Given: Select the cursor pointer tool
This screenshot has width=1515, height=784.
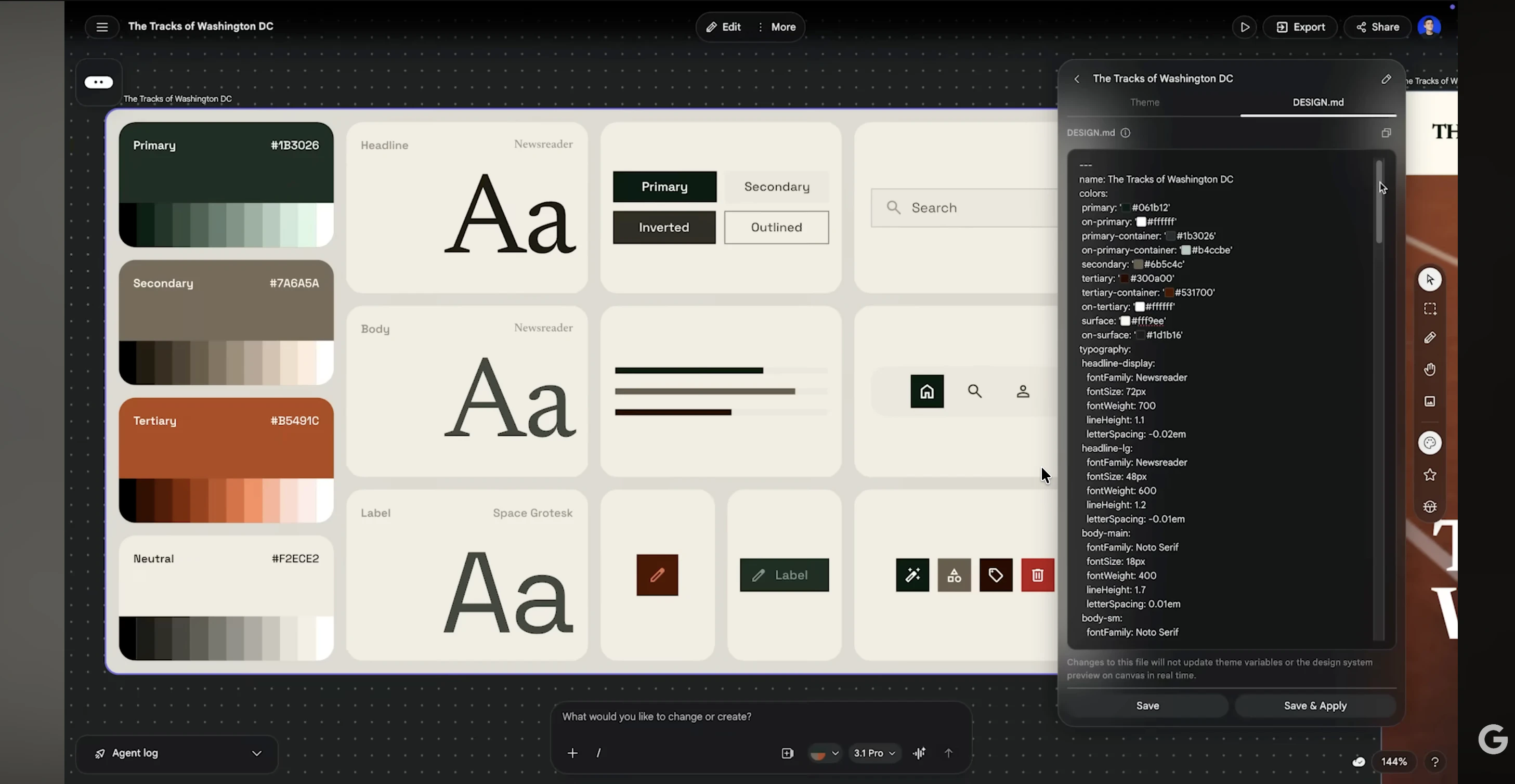Looking at the screenshot, I should [x=1430, y=279].
